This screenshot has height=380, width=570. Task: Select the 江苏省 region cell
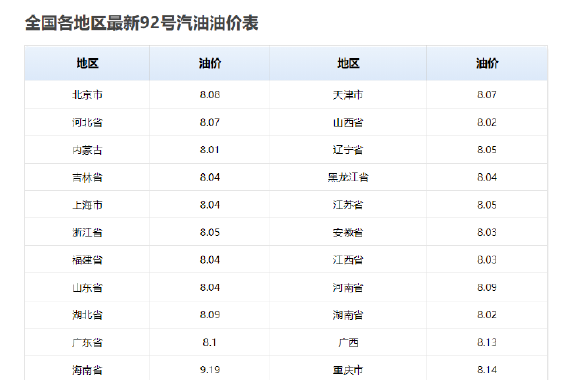[x=348, y=205]
